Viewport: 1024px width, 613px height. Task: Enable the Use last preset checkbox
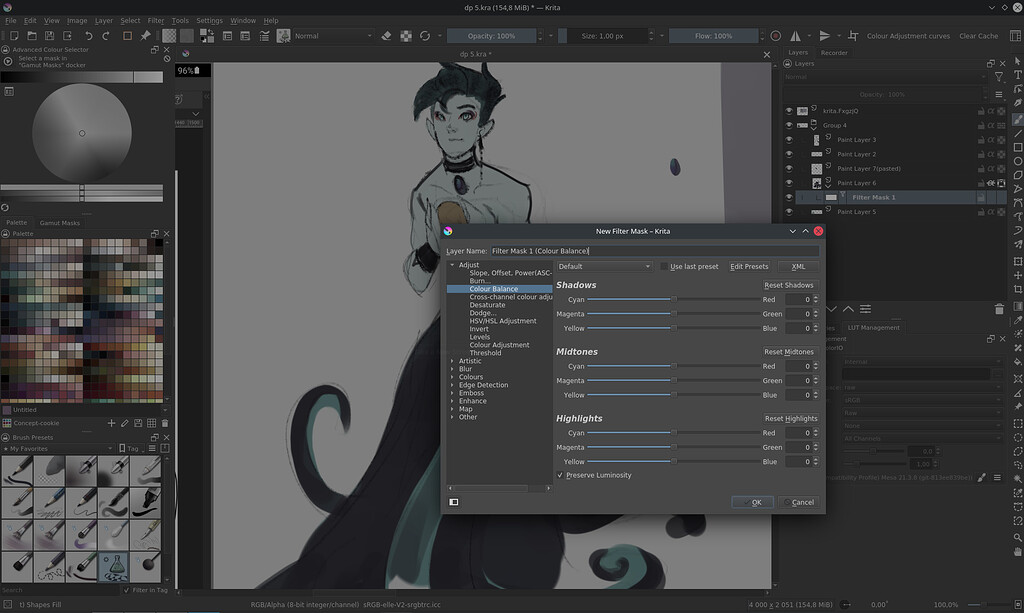point(662,266)
